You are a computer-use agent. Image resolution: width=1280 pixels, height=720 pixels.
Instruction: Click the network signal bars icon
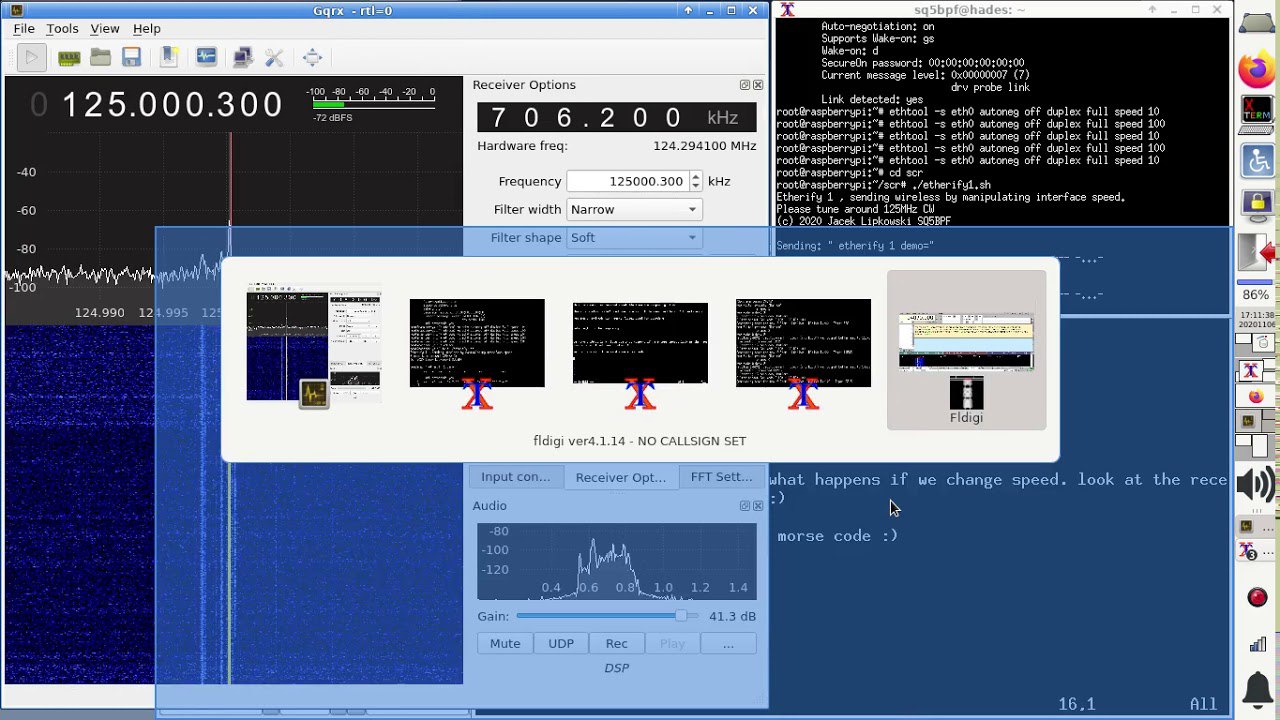click(x=1257, y=643)
